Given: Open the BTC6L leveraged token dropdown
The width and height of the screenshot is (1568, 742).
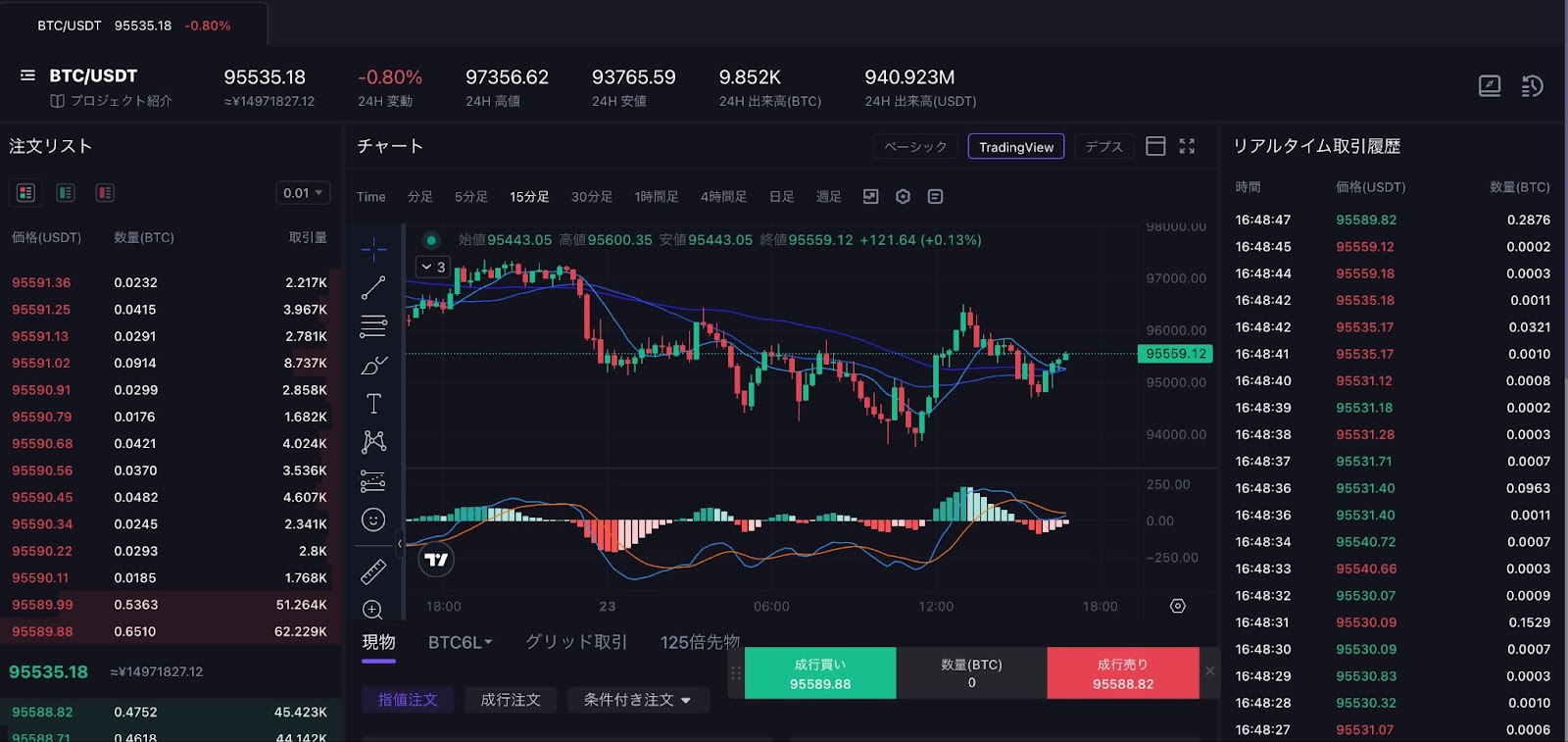Looking at the screenshot, I should (x=460, y=643).
